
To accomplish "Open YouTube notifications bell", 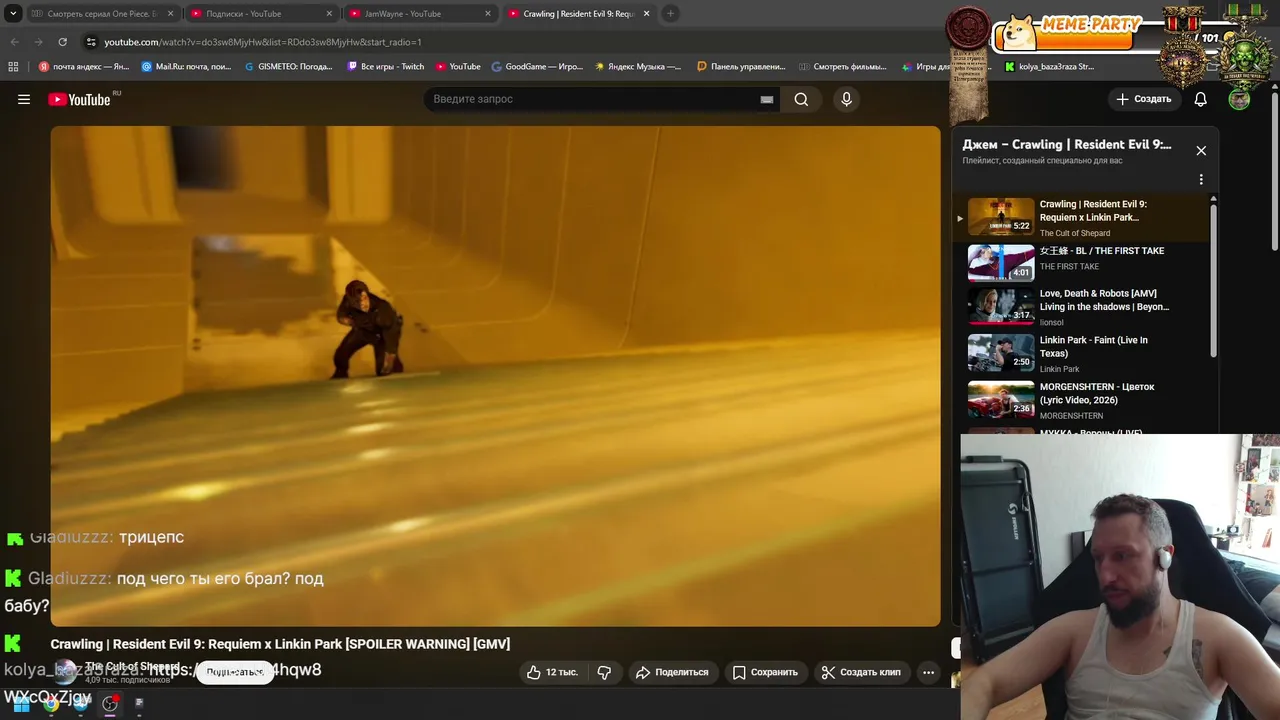I will pyautogui.click(x=1201, y=99).
